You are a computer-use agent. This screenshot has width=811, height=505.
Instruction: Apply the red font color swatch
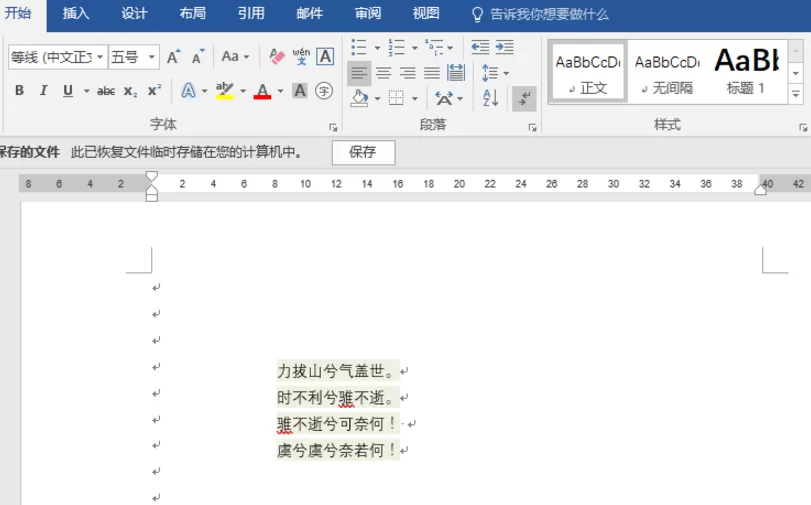tap(263, 91)
